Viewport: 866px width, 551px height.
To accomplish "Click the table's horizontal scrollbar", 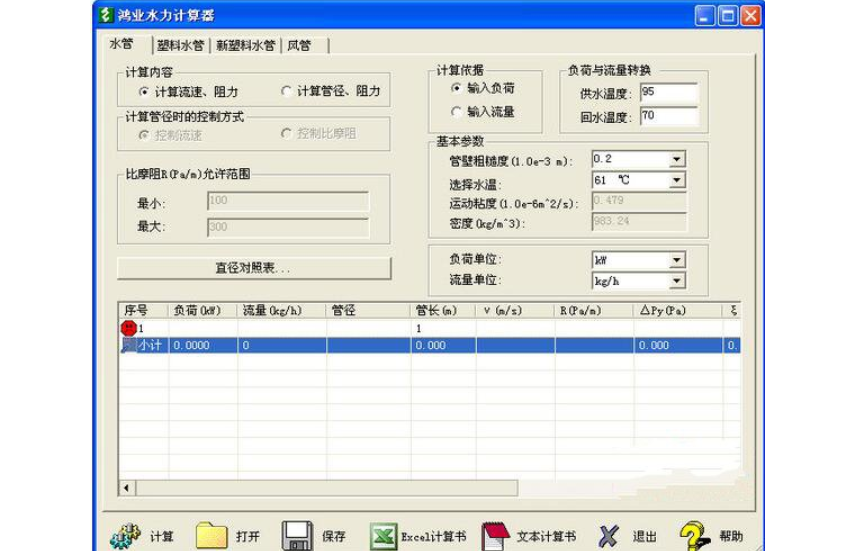I will [x=320, y=488].
